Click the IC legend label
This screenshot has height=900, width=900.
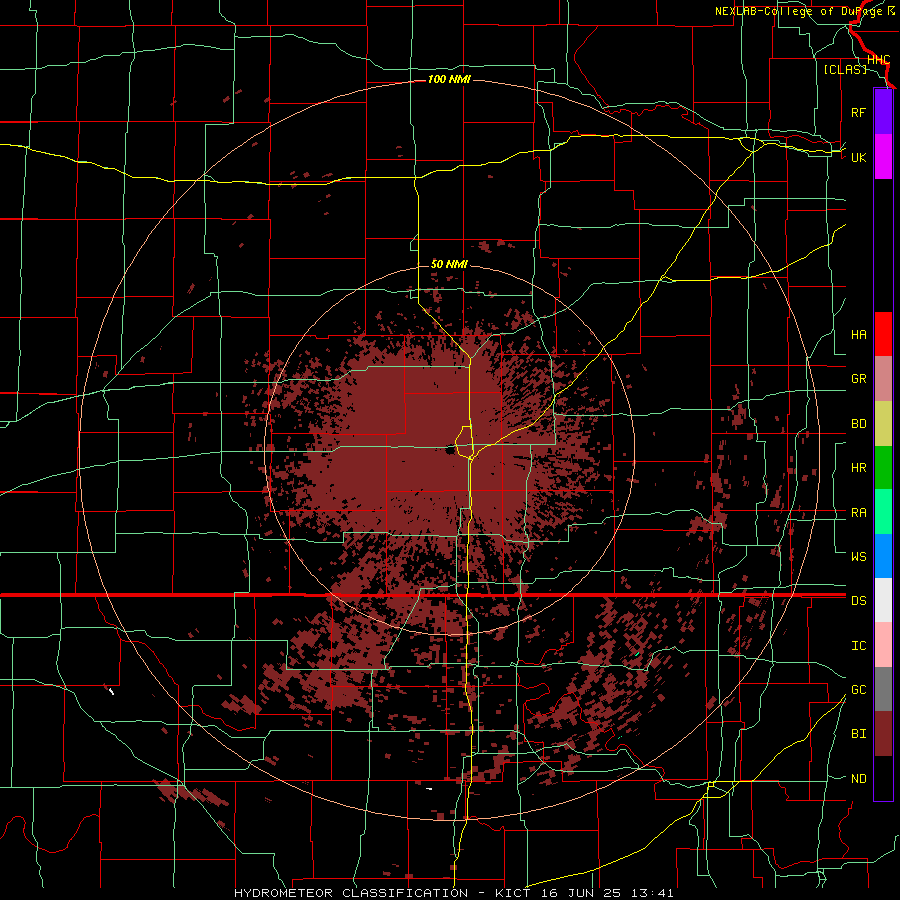858,646
